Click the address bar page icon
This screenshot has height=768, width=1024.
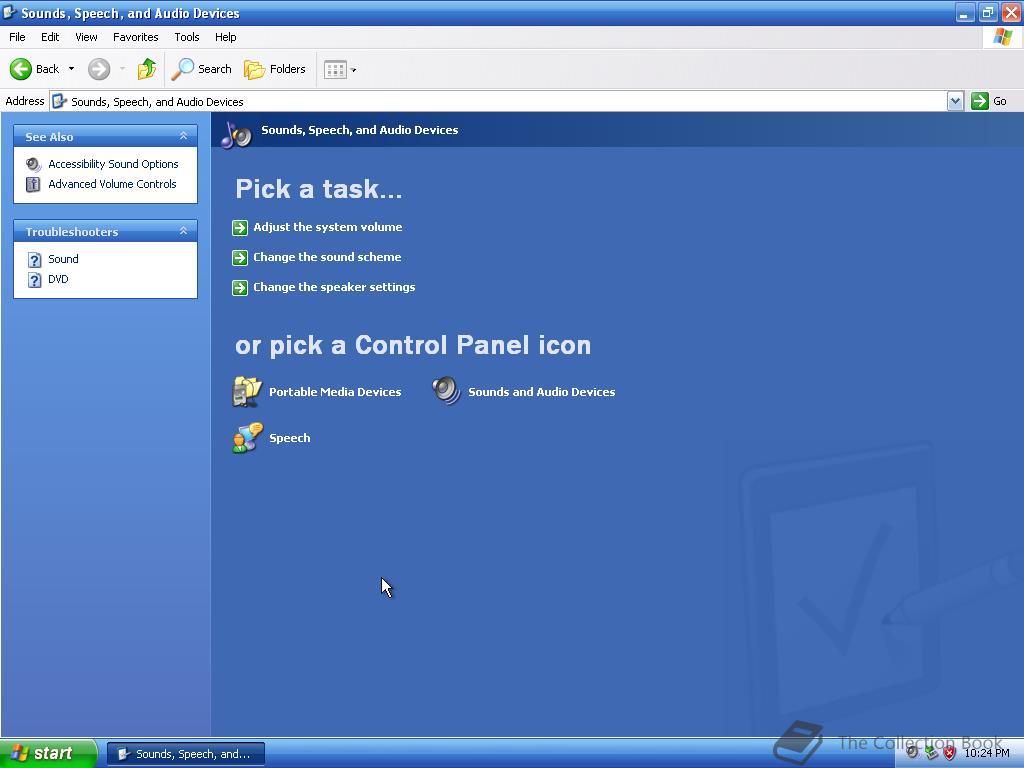click(59, 101)
